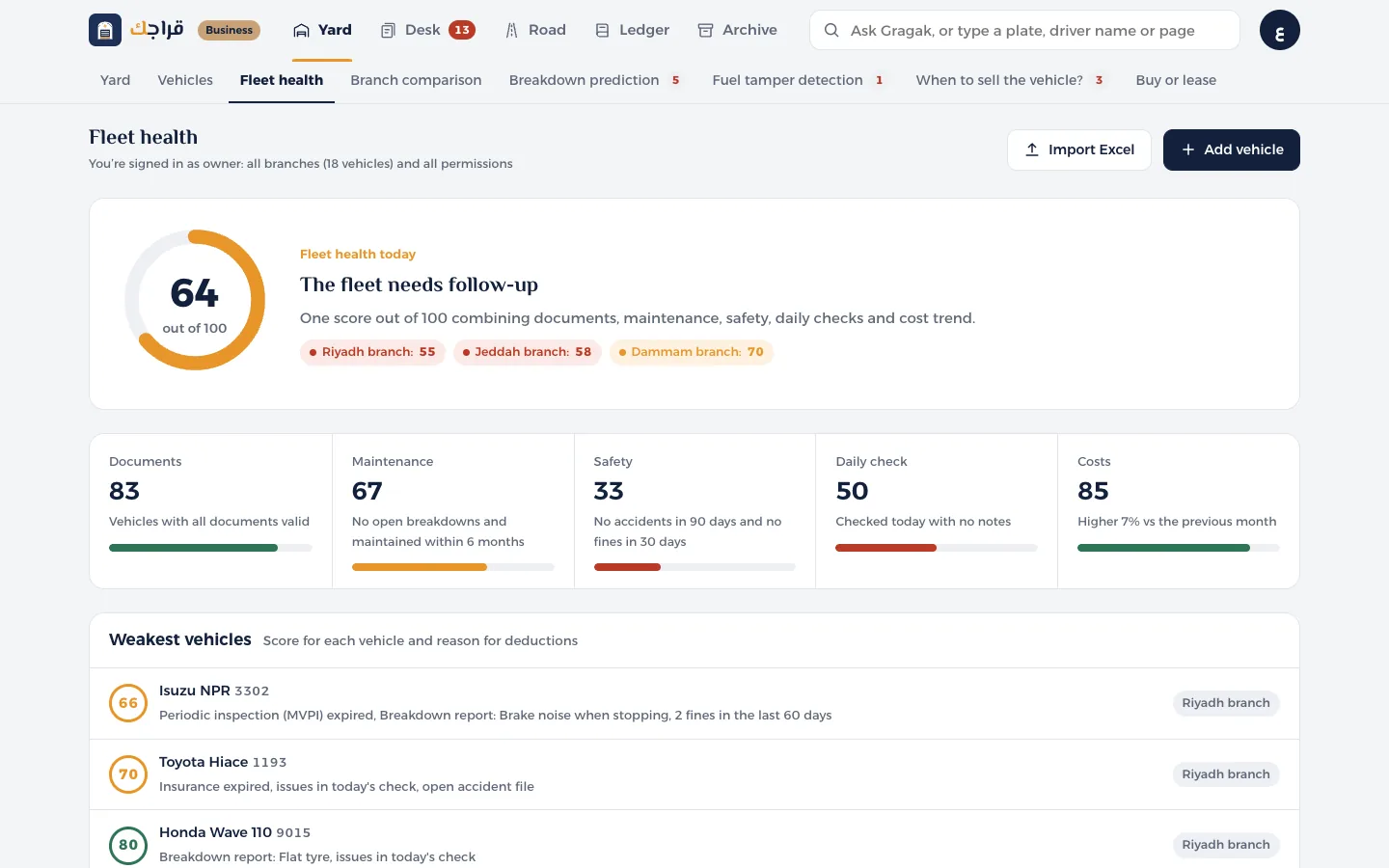Click the Riyadh branch tag on Isuzu NPR row
Screen dimensions: 1389x868
click(1226, 703)
